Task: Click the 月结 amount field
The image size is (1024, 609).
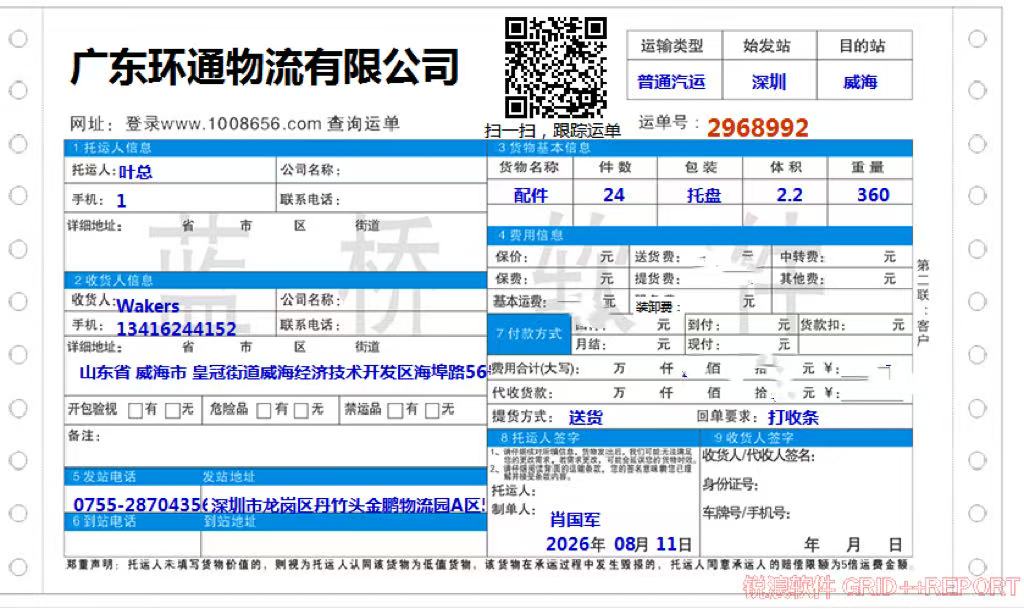Action: pyautogui.click(x=627, y=345)
